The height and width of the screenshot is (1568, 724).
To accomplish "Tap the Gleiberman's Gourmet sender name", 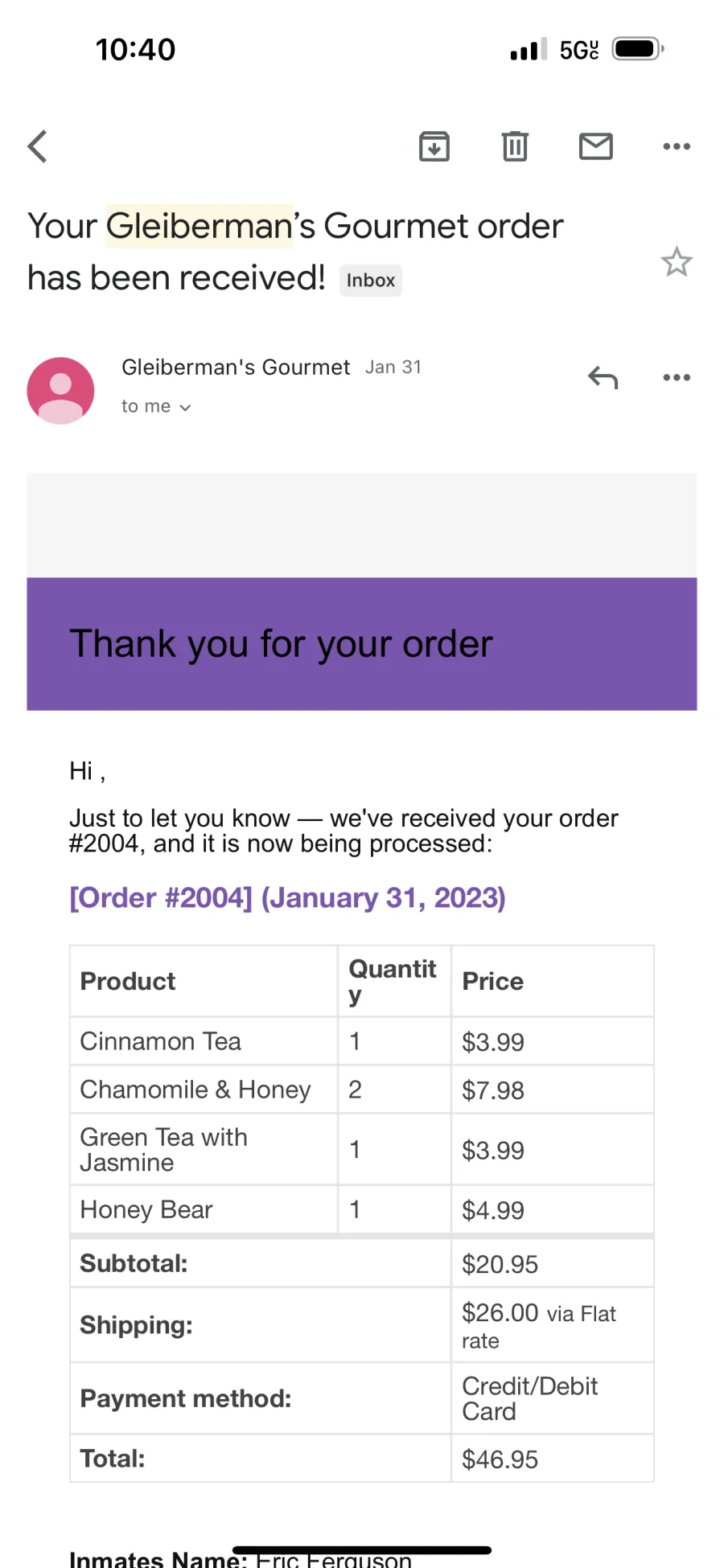I will [x=236, y=367].
